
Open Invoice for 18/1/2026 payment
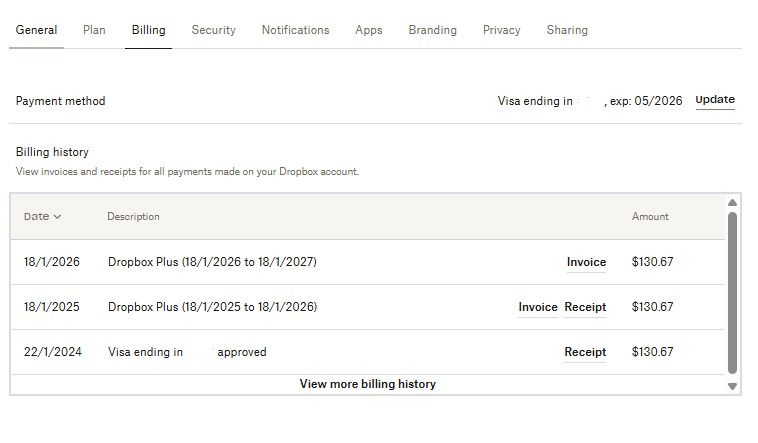586,262
